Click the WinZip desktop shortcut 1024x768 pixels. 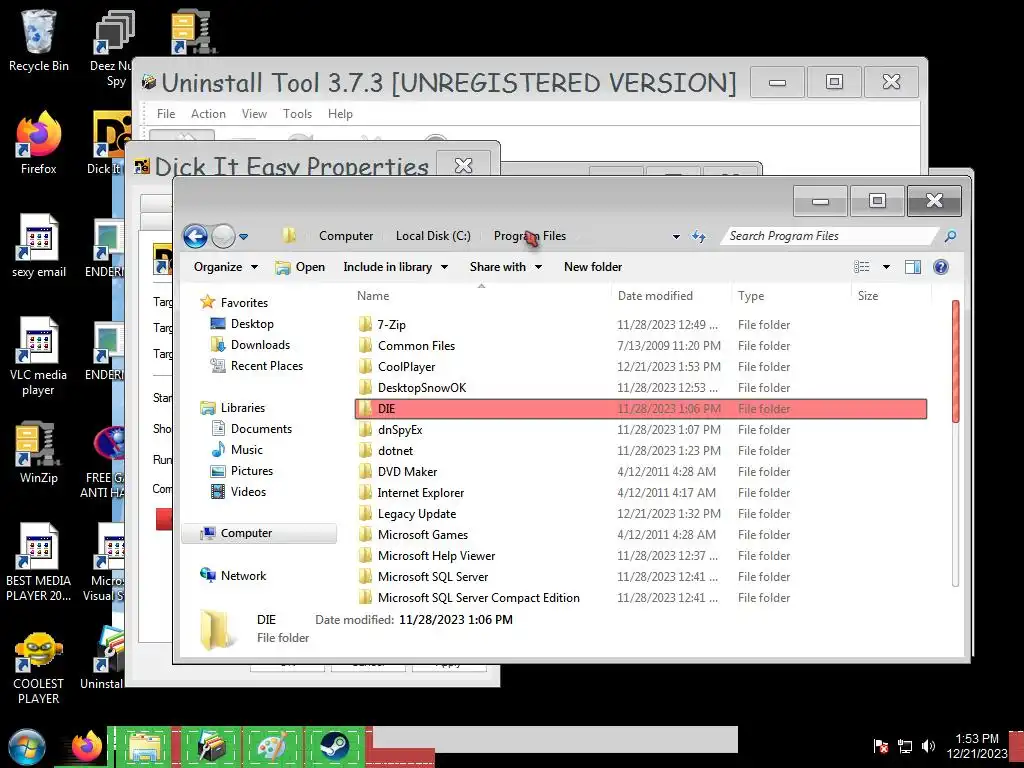point(39,452)
